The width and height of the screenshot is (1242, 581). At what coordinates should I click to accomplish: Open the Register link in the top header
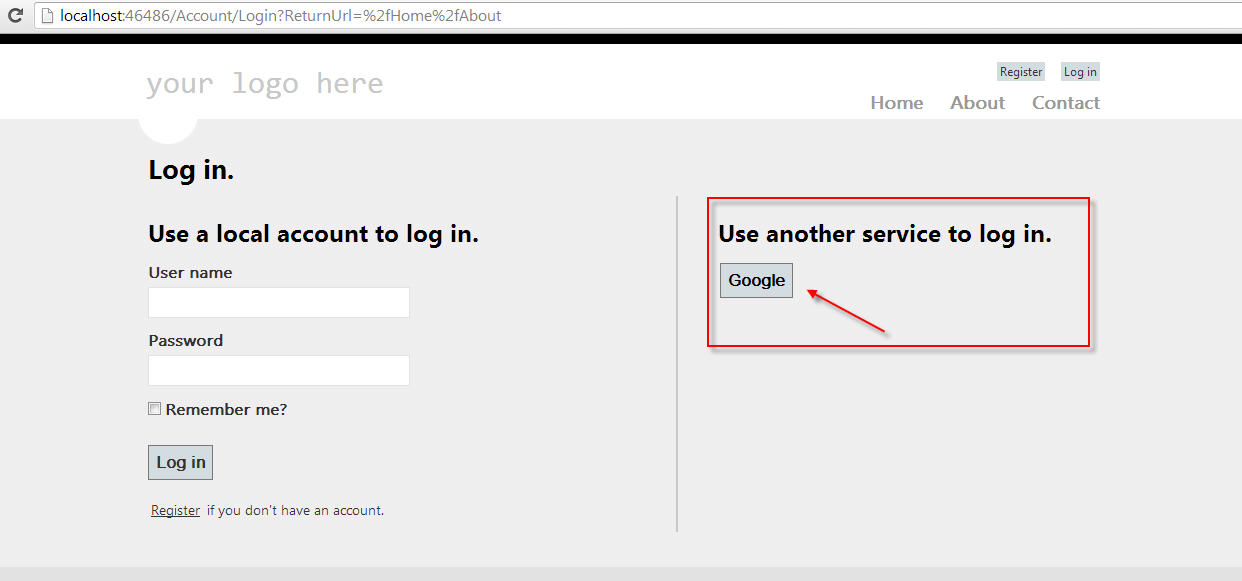pos(1021,72)
